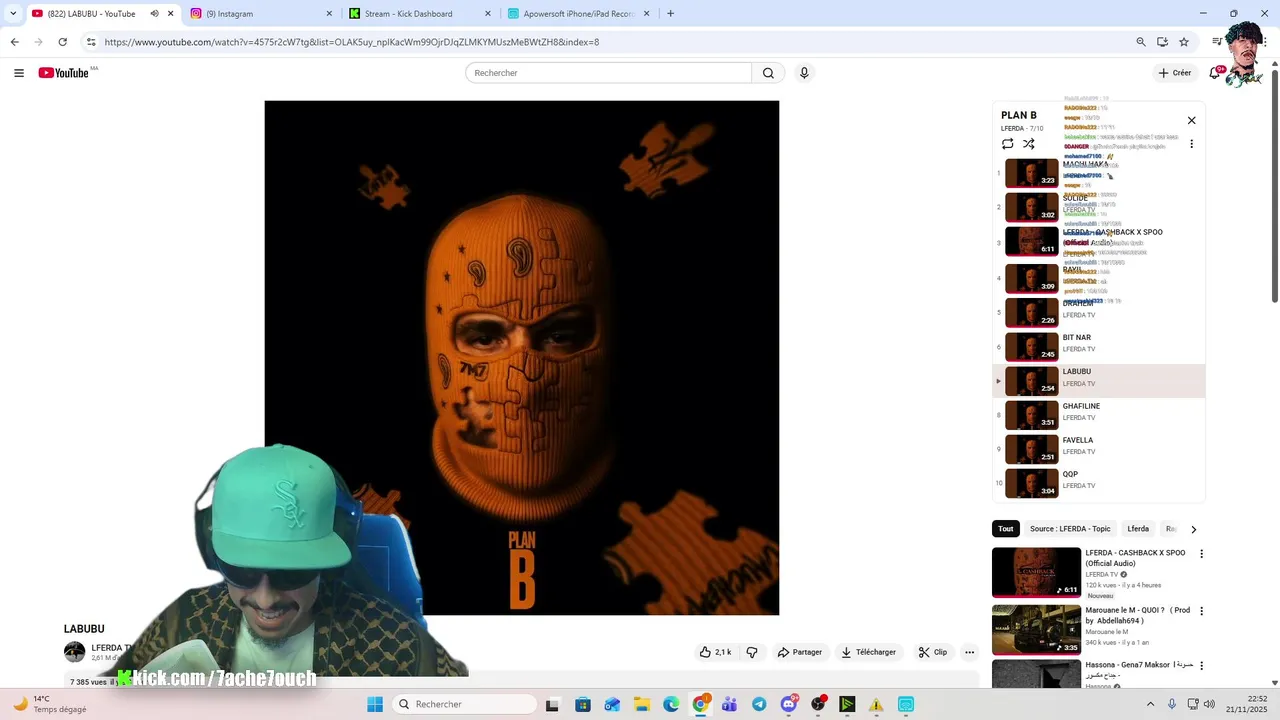The height and width of the screenshot is (720, 1280).
Task: Open File Explorer from taskbar
Action: pyautogui.click(x=642, y=704)
